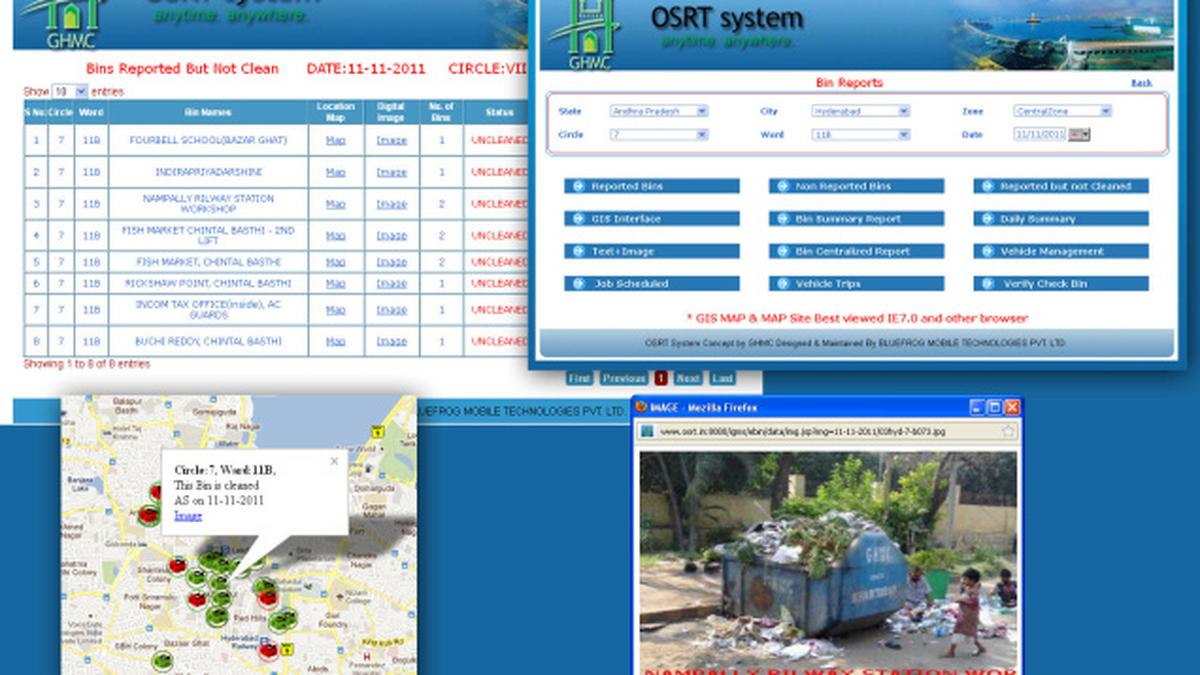1200x675 pixels.
Task: Expand the State dropdown
Action: [x=701, y=111]
